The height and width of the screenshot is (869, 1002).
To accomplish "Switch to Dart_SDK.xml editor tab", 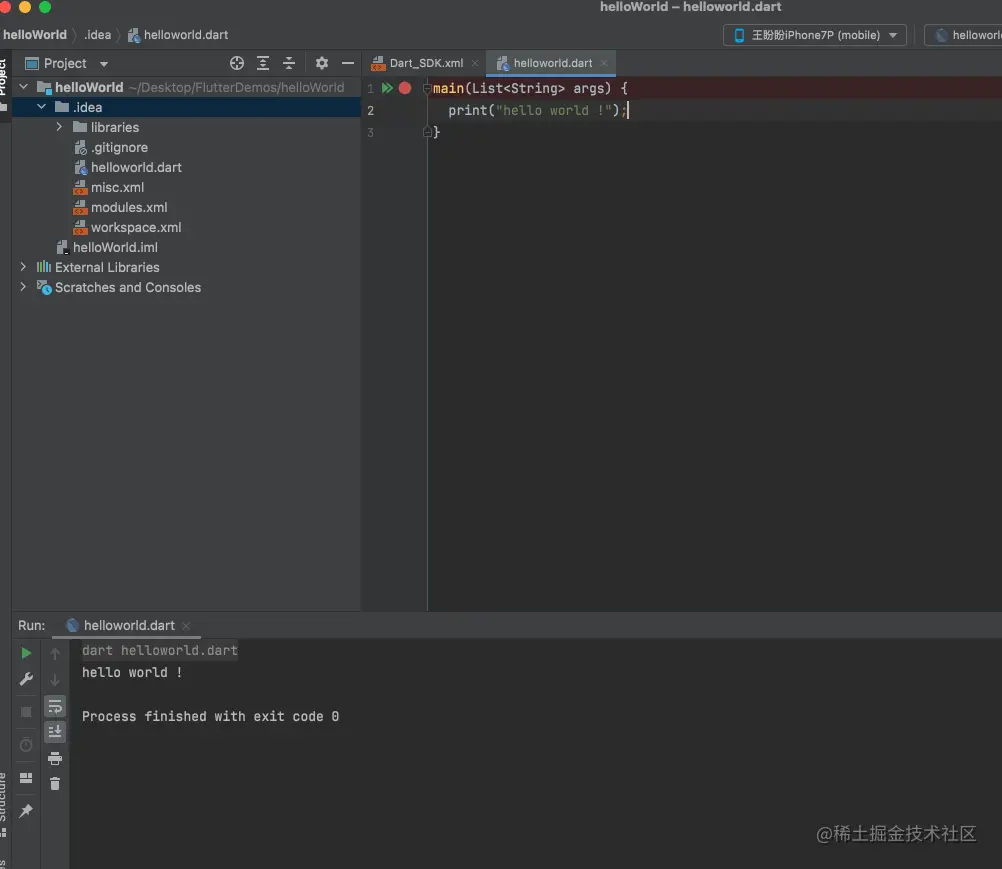I will 419,63.
